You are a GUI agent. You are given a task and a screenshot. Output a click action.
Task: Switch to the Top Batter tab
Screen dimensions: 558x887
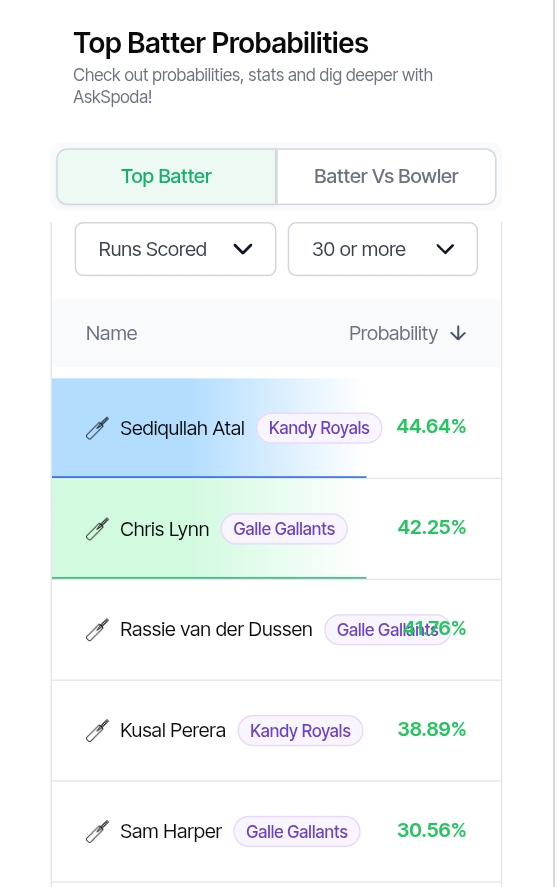[x=166, y=176]
